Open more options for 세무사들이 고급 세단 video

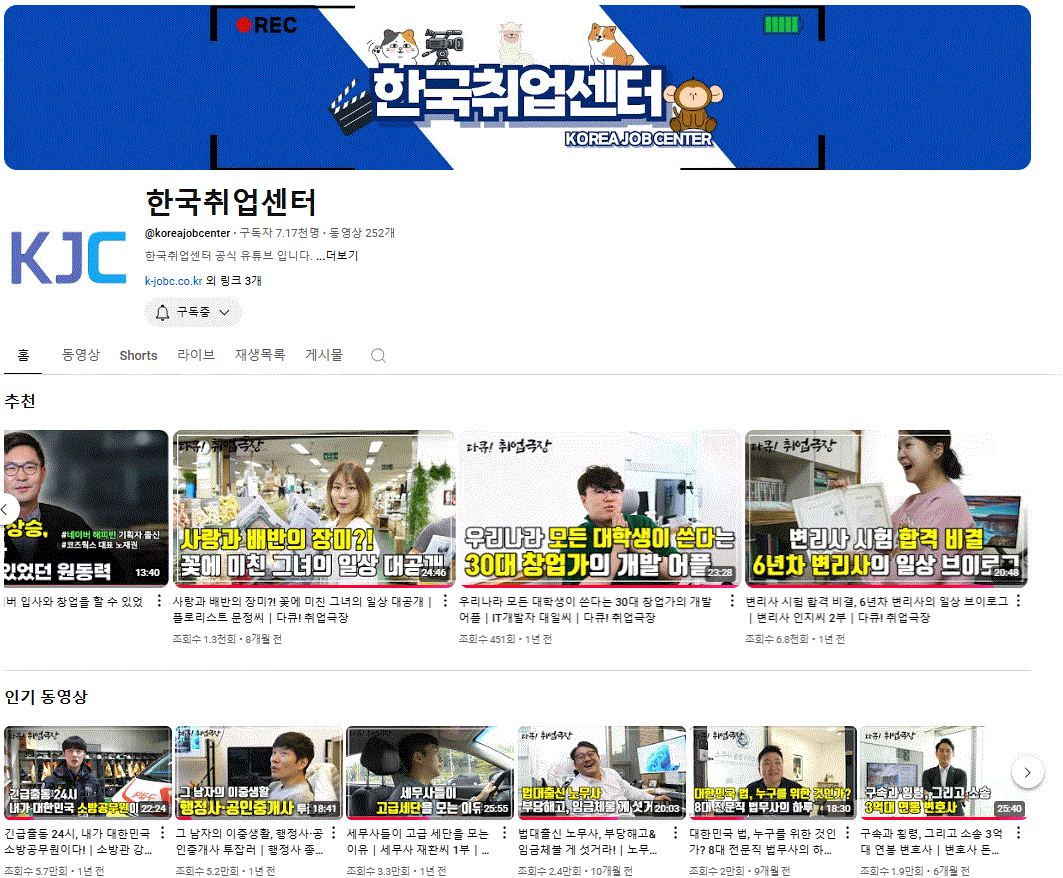pos(504,833)
